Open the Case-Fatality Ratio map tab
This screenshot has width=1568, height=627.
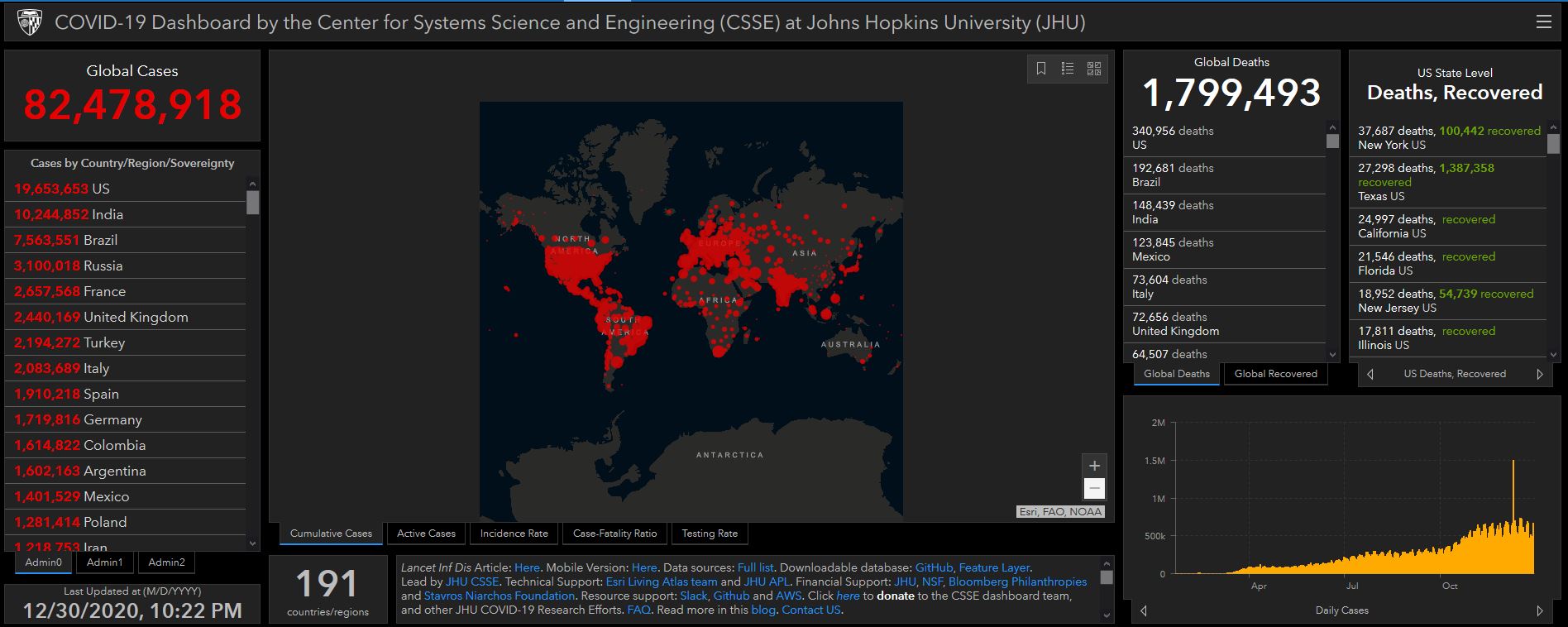tap(614, 534)
